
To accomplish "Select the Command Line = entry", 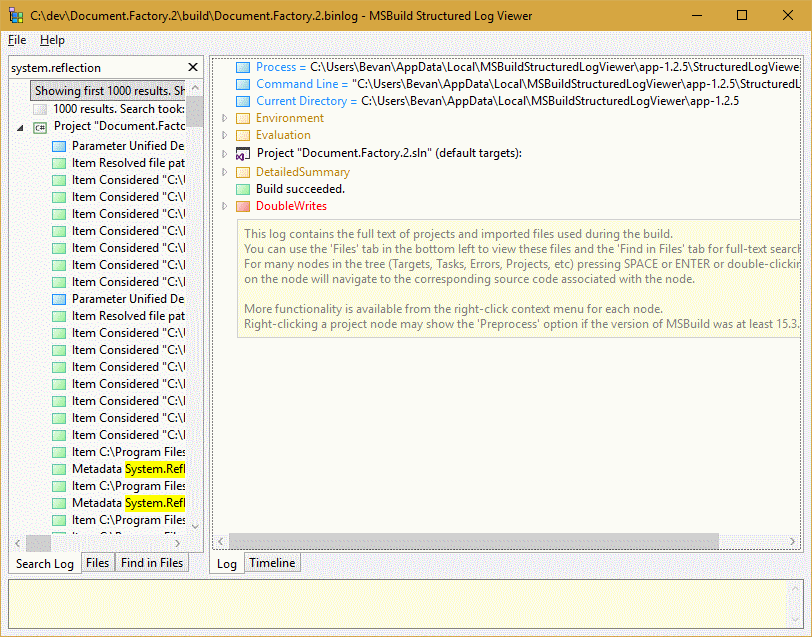I will (x=302, y=84).
